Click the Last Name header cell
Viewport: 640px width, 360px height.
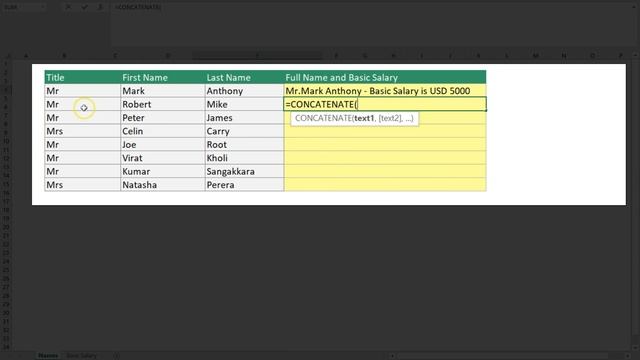244,77
